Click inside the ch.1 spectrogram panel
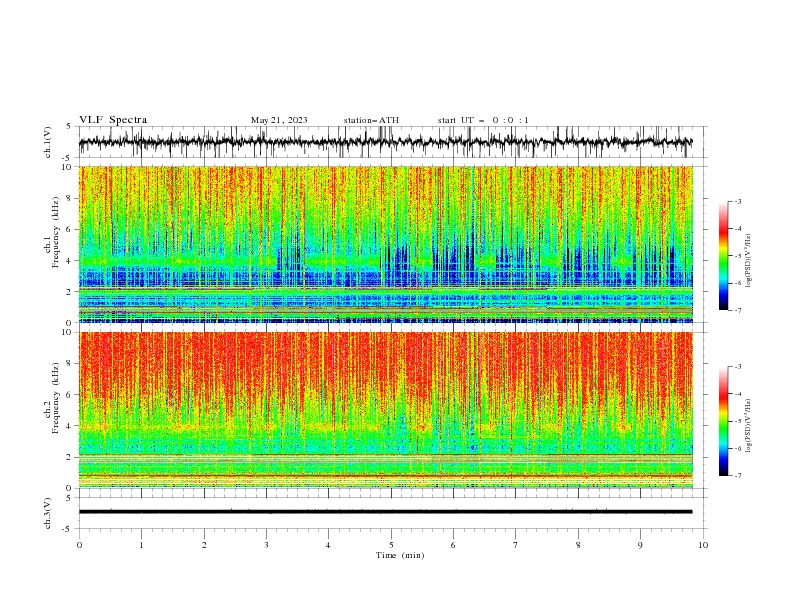 (x=385, y=244)
